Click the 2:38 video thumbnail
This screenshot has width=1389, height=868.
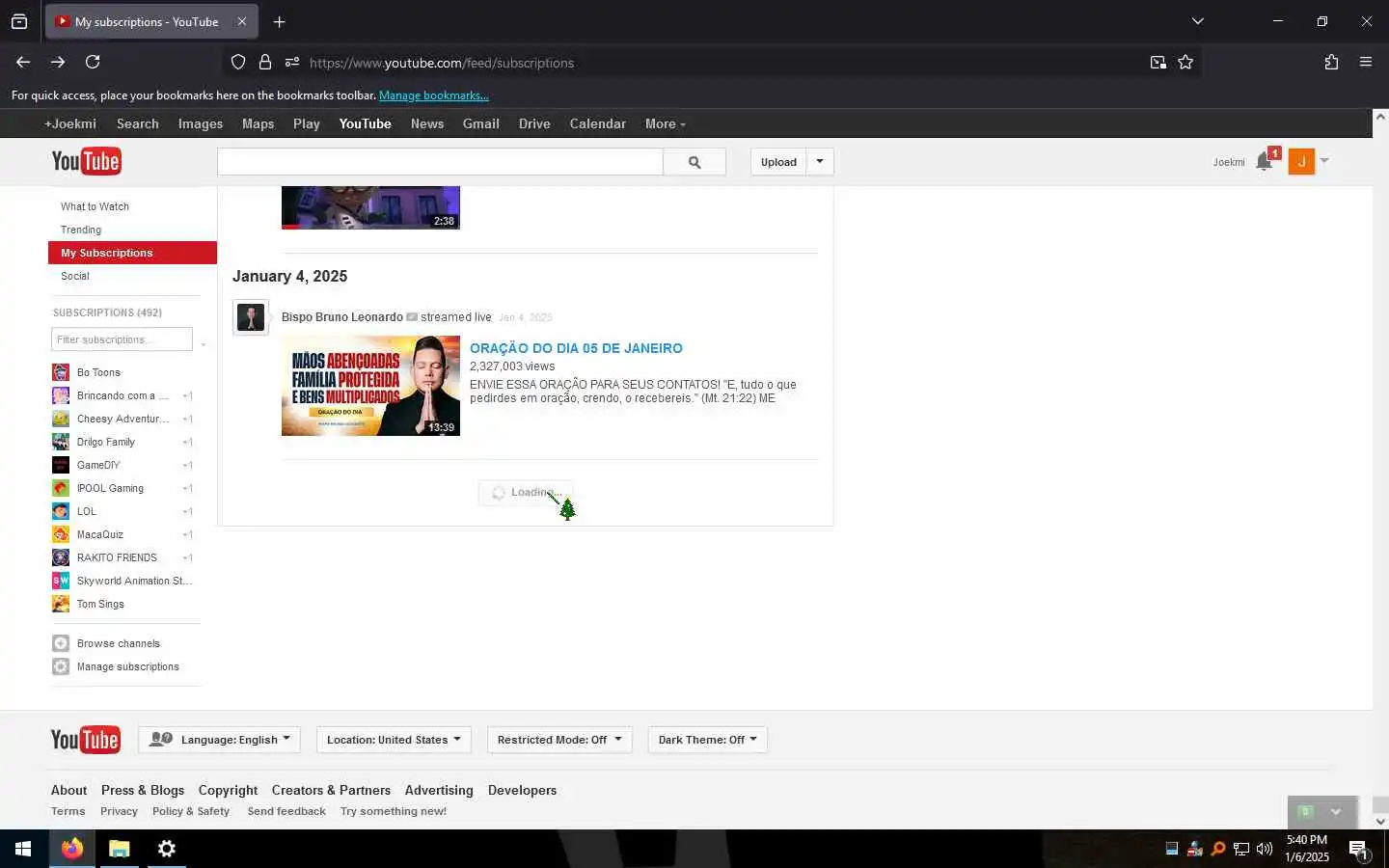pyautogui.click(x=370, y=208)
